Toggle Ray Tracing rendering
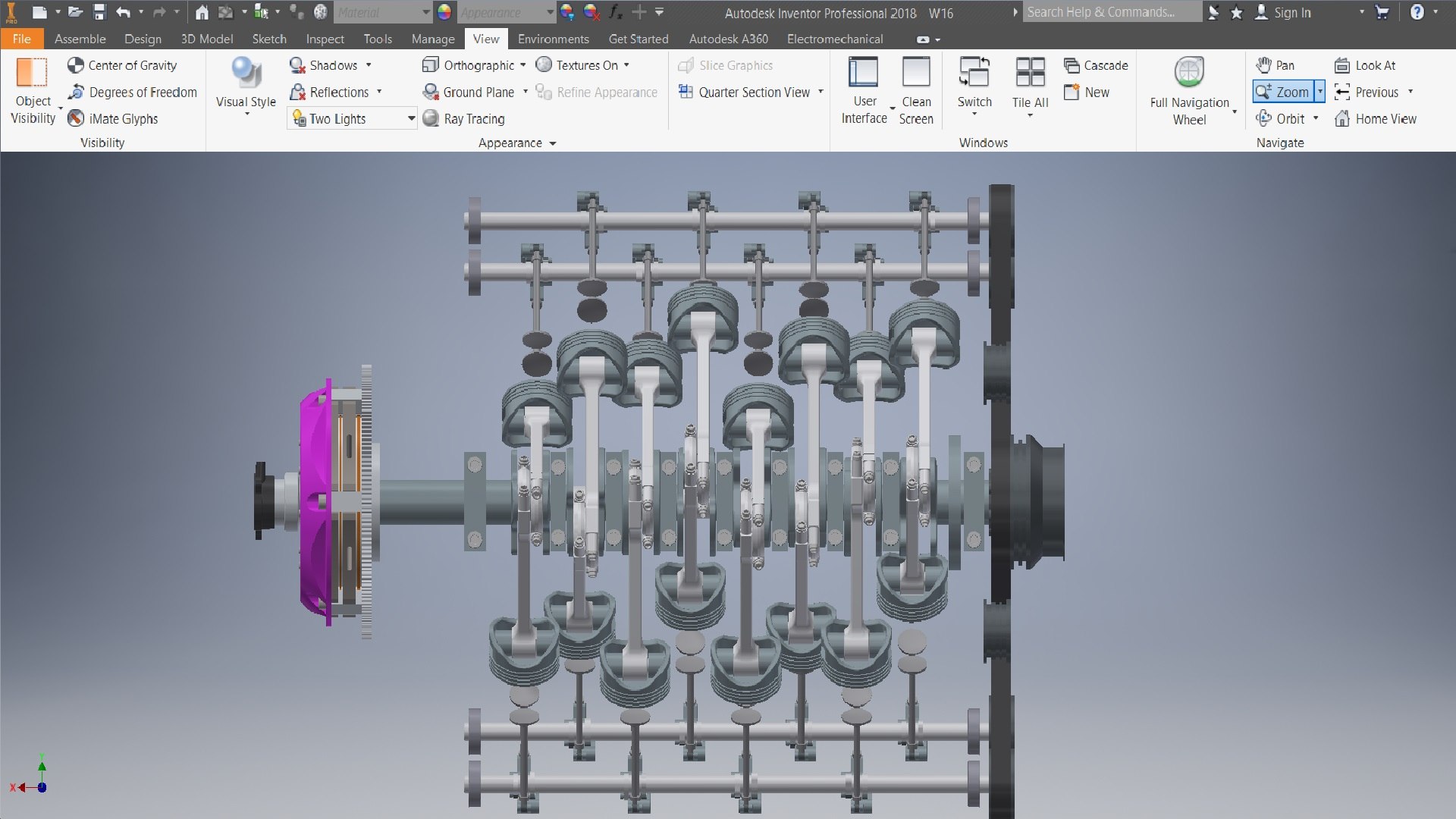The image size is (1456, 819). [463, 118]
